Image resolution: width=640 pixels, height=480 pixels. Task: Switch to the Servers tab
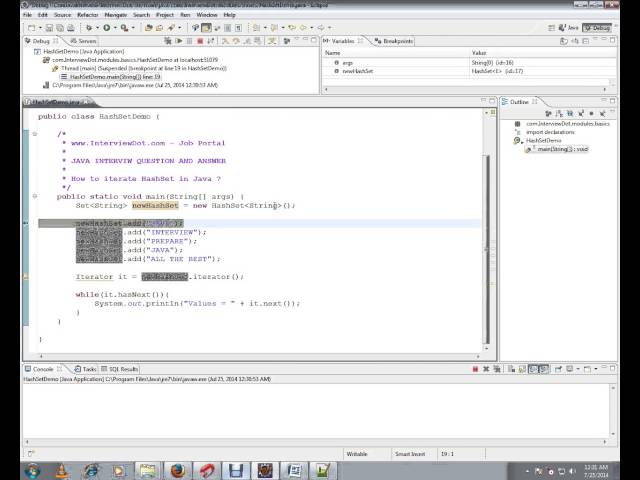(83, 41)
